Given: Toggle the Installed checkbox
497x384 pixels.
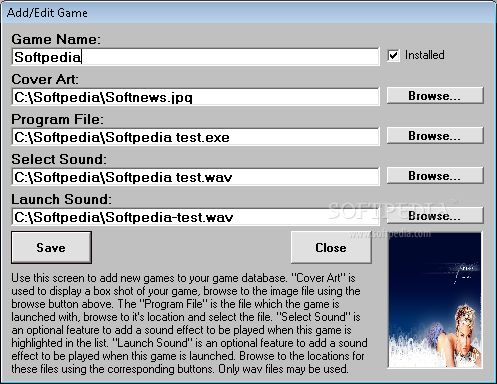Looking at the screenshot, I should tap(393, 55).
